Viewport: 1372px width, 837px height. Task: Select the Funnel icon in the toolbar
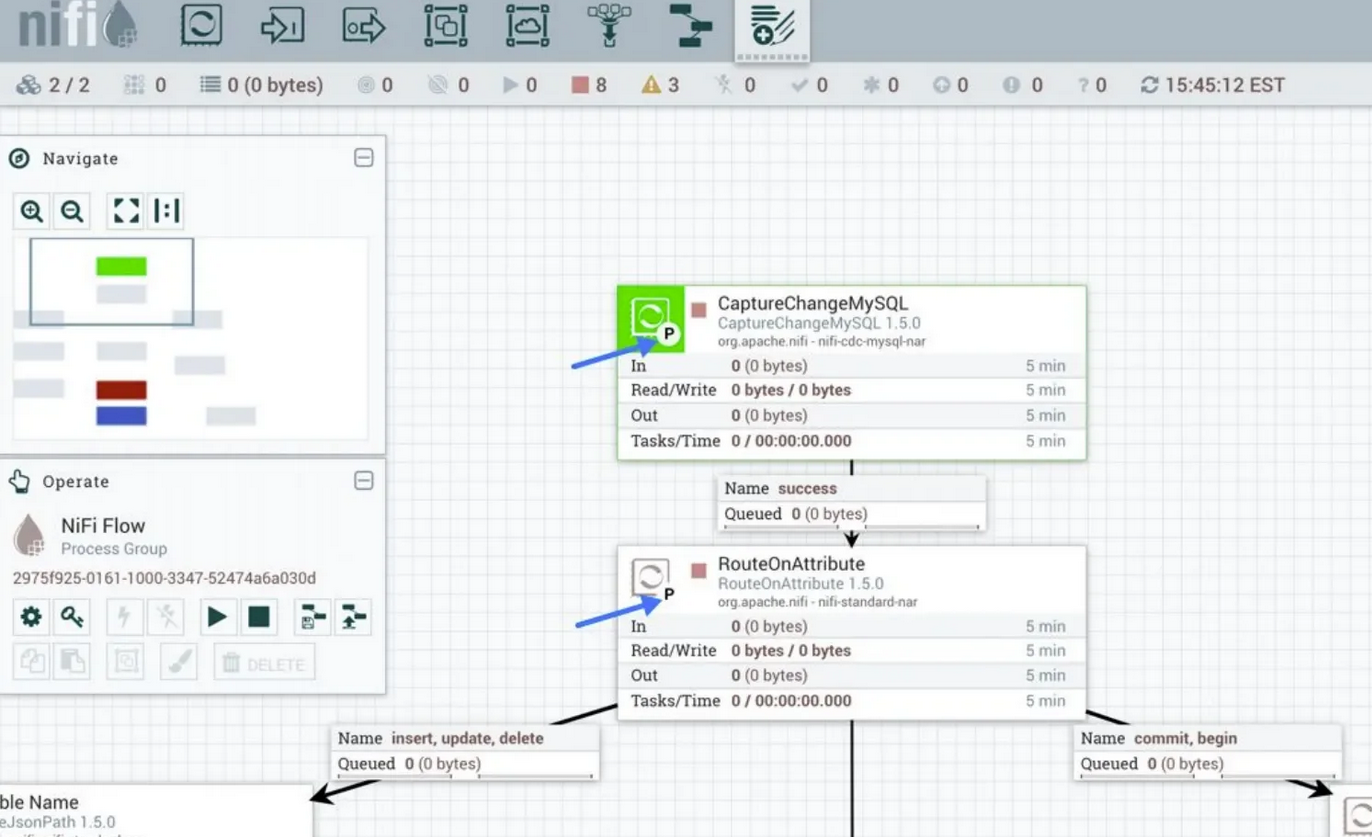click(608, 28)
